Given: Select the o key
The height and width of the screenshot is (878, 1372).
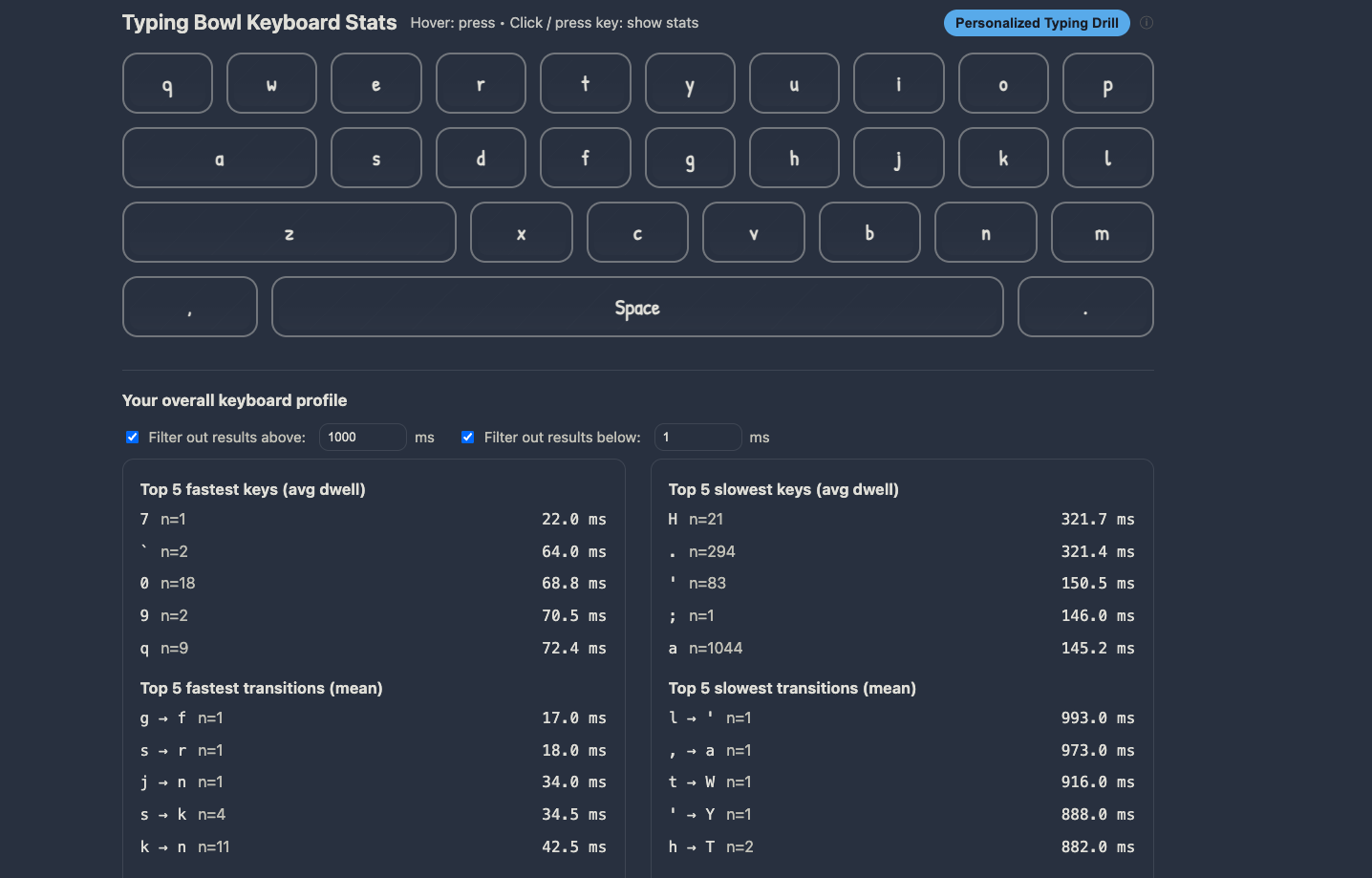Looking at the screenshot, I should tap(1003, 83).
